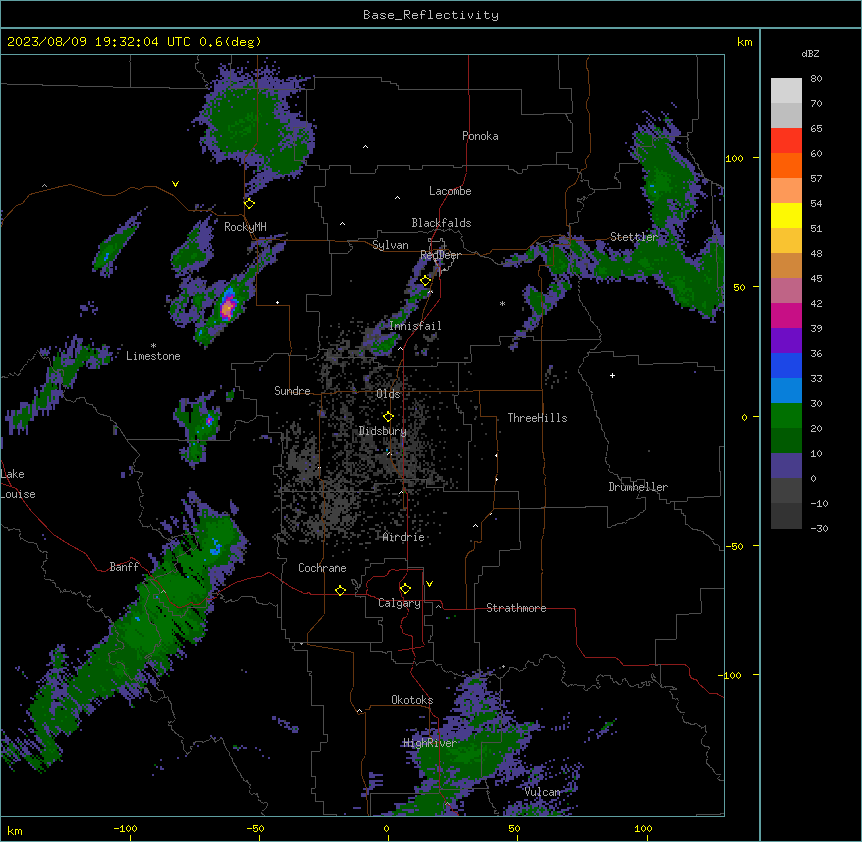Click the Sundre label

pos(292,391)
